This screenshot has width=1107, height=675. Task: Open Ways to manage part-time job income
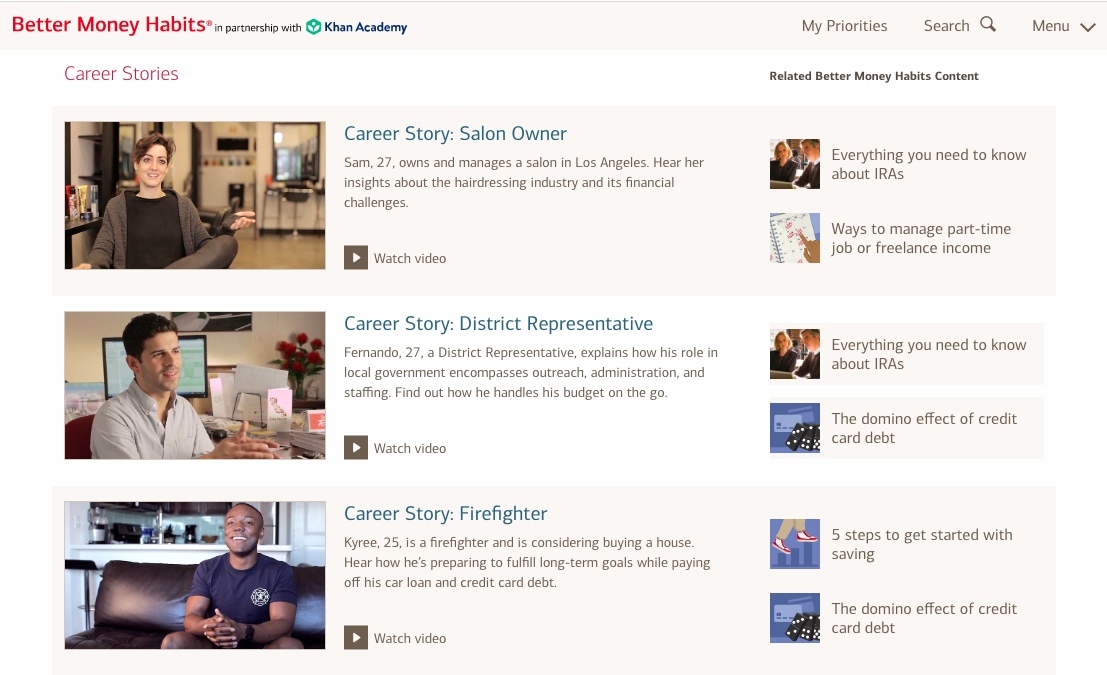(x=920, y=238)
